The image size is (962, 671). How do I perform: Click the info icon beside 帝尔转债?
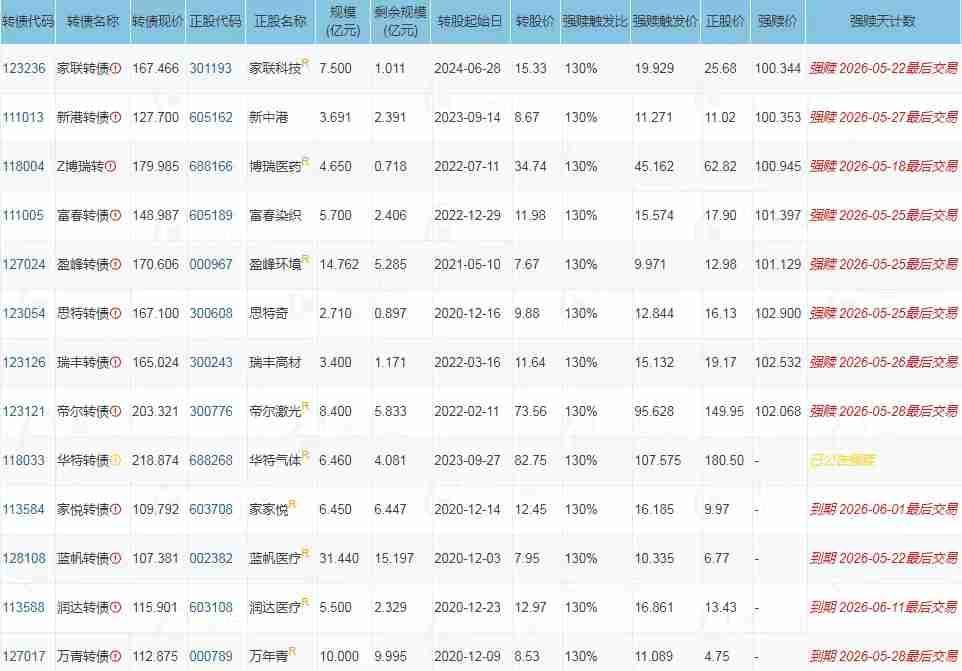[x=116, y=412]
